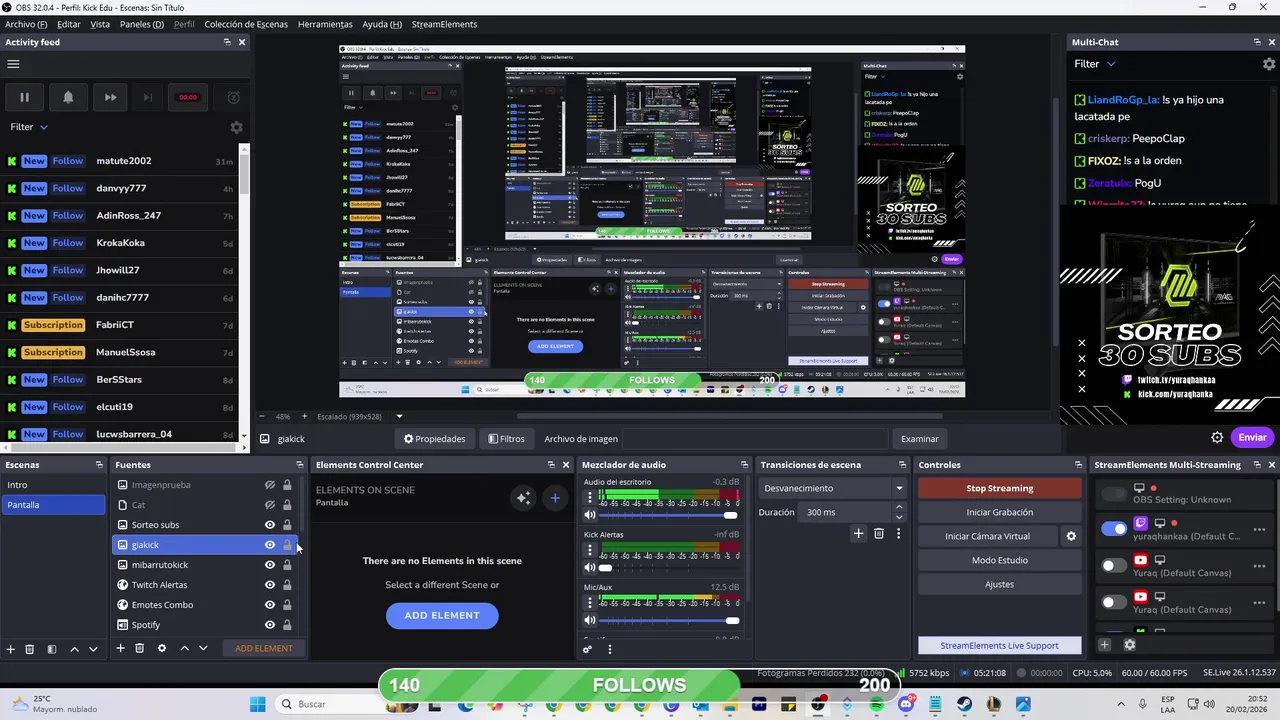Screen dimensions: 1280x720
Task: Add a new scene with plus icon
Action: [11, 648]
